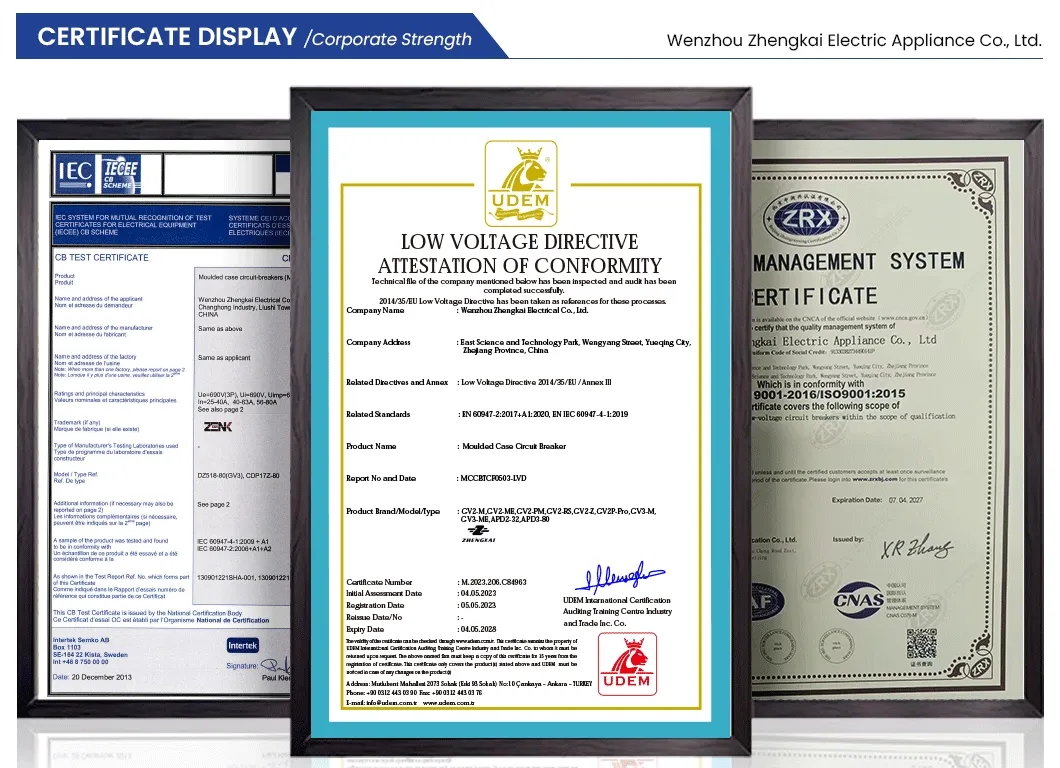Image resolution: width=1060 pixels, height=768 pixels.
Task: Click the ATTESTATION OF CONFORMITY title line
Action: (x=519, y=266)
